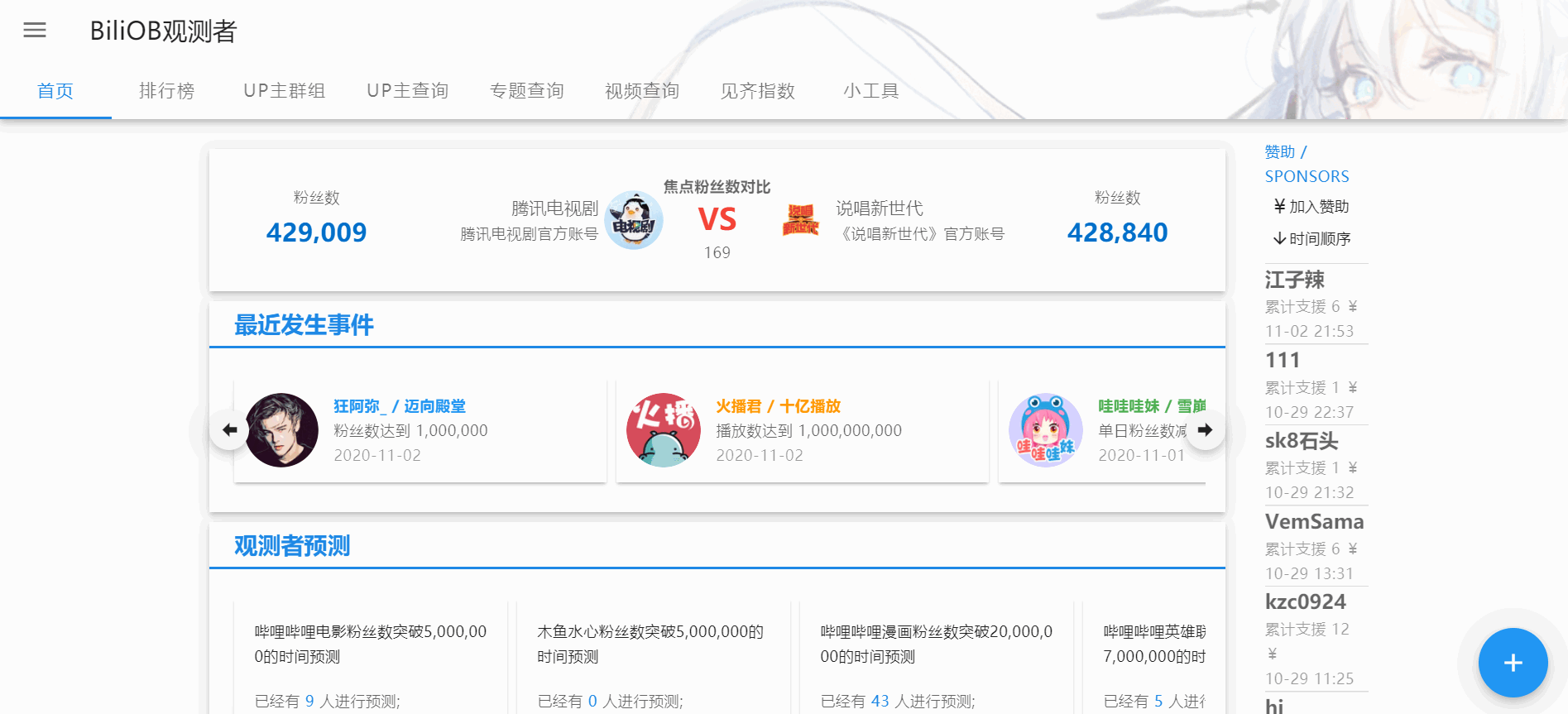Go to previous event with left arrow
Viewport: 1568px width, 714px height.
pos(229,430)
